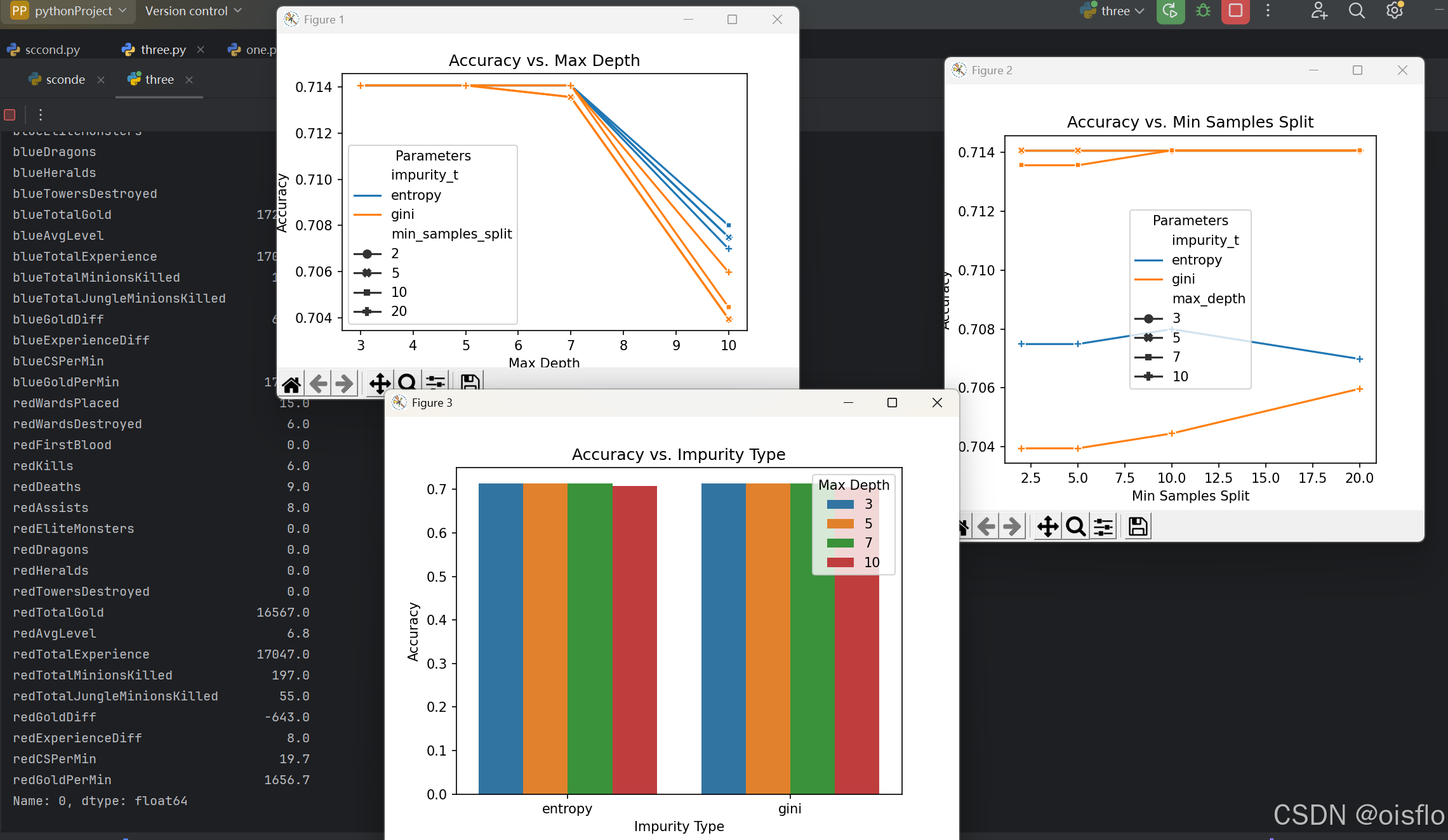Switch to the sccond.py editor tab
The image size is (1448, 840).
[x=44, y=49]
